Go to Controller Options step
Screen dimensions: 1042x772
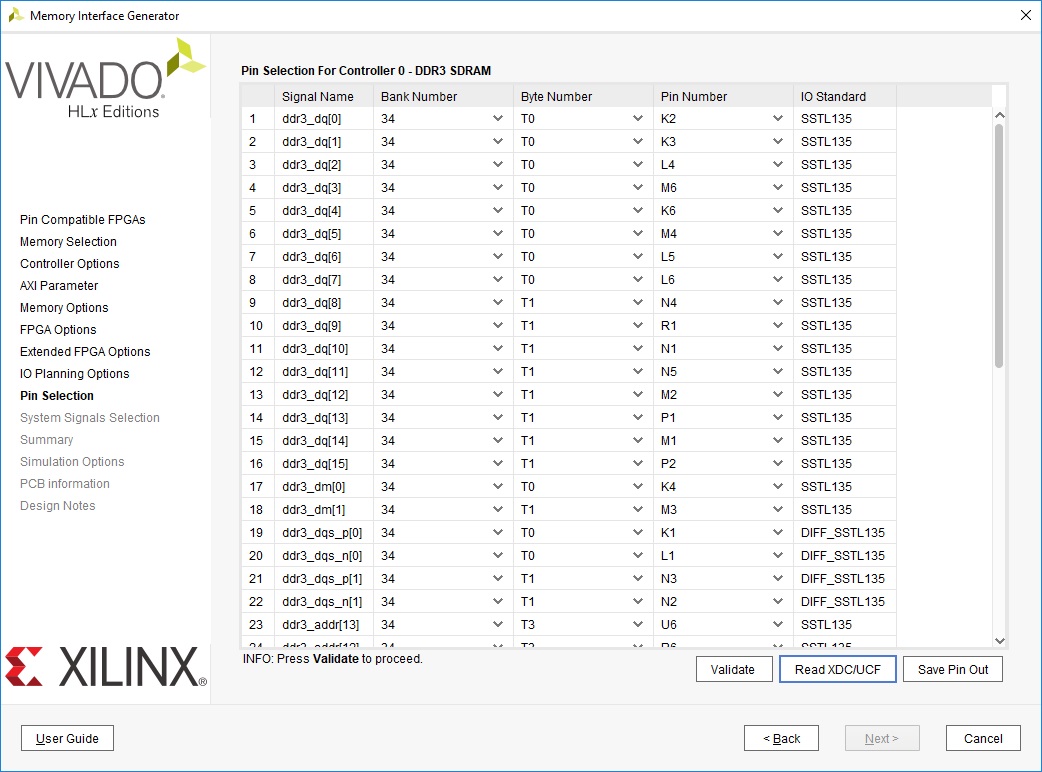69,264
